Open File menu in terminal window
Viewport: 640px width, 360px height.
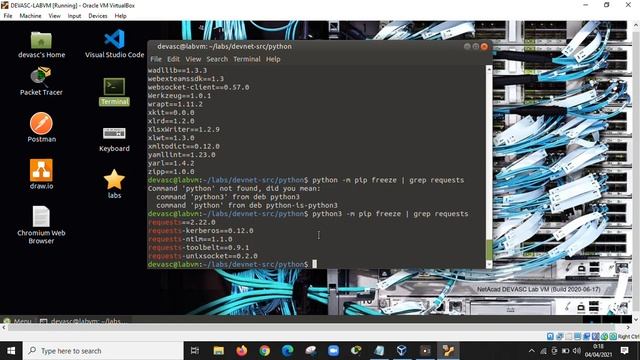click(156, 59)
